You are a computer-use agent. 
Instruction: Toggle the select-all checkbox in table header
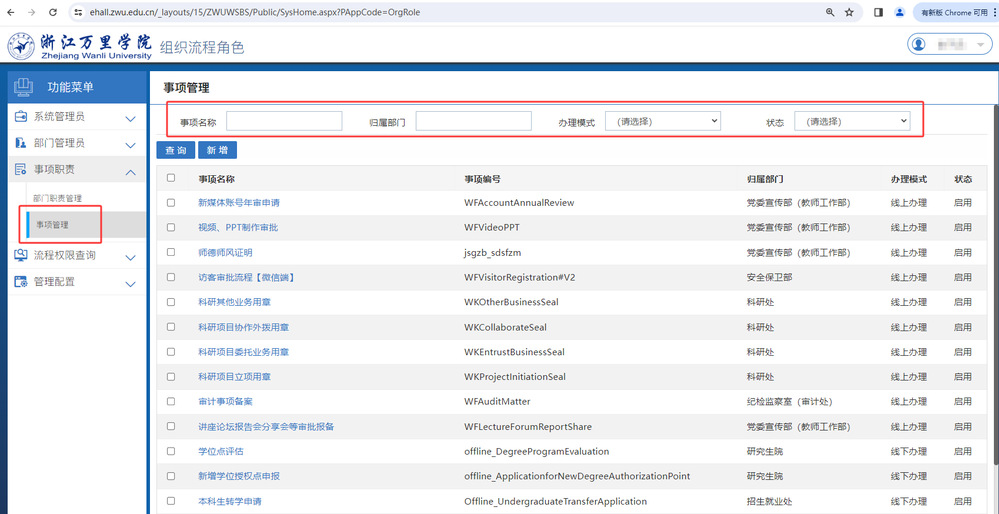click(171, 178)
